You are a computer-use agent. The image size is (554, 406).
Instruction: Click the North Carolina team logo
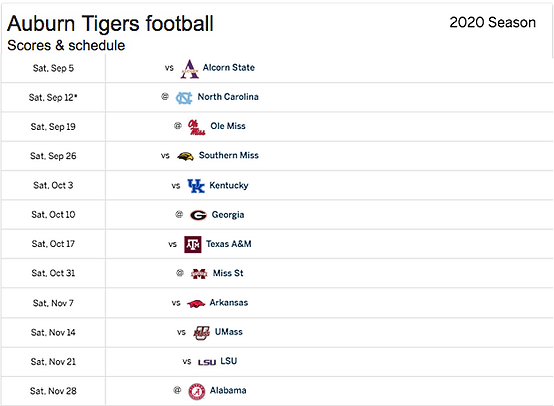click(184, 98)
